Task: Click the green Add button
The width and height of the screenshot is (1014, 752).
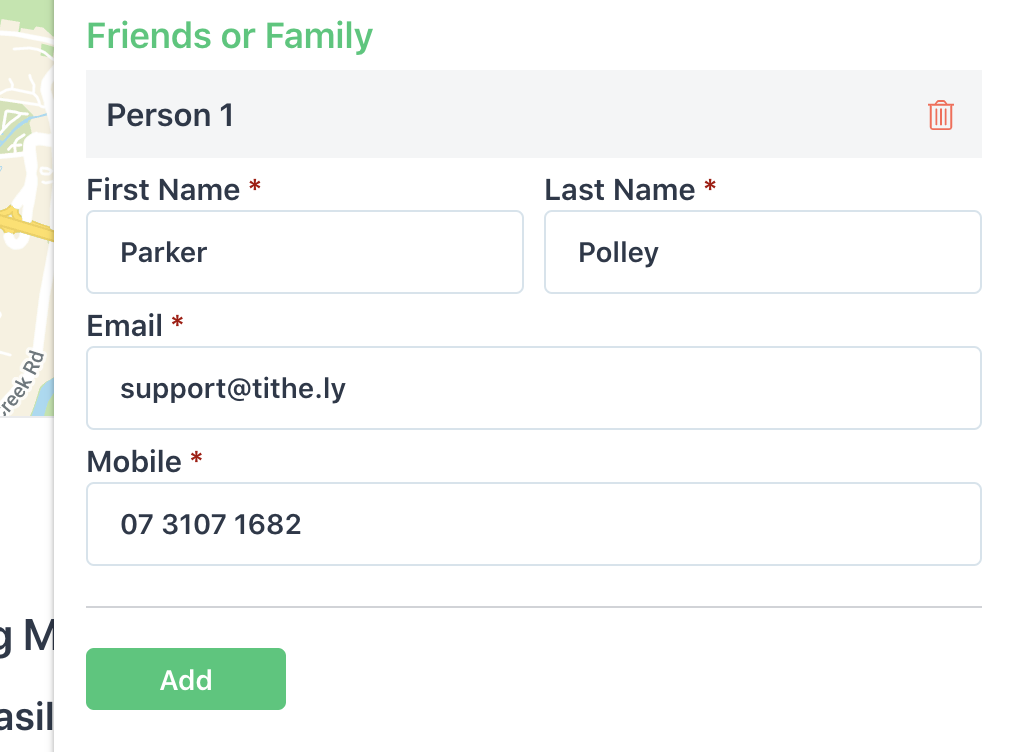Action: tap(186, 679)
